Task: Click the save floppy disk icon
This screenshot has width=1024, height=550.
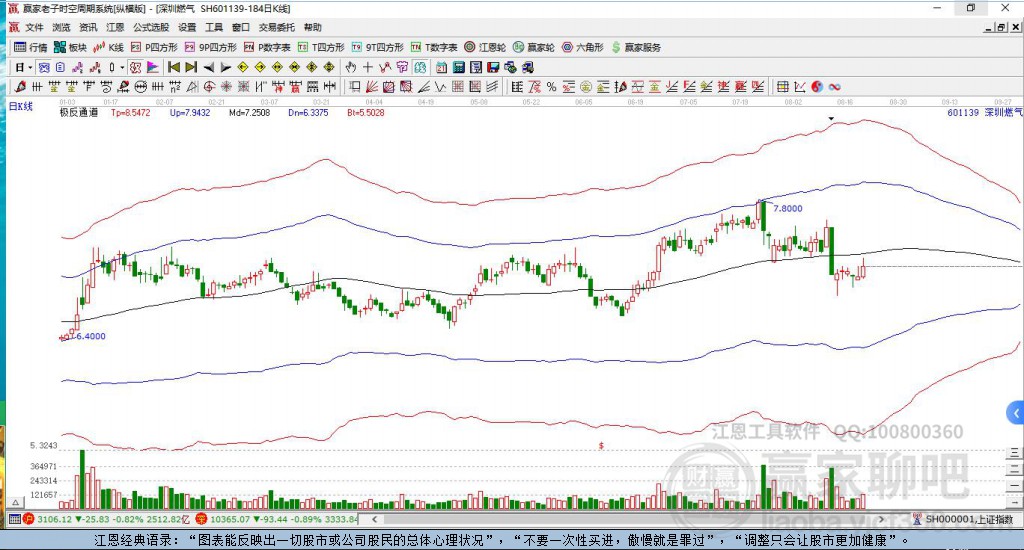Action: 493,67
